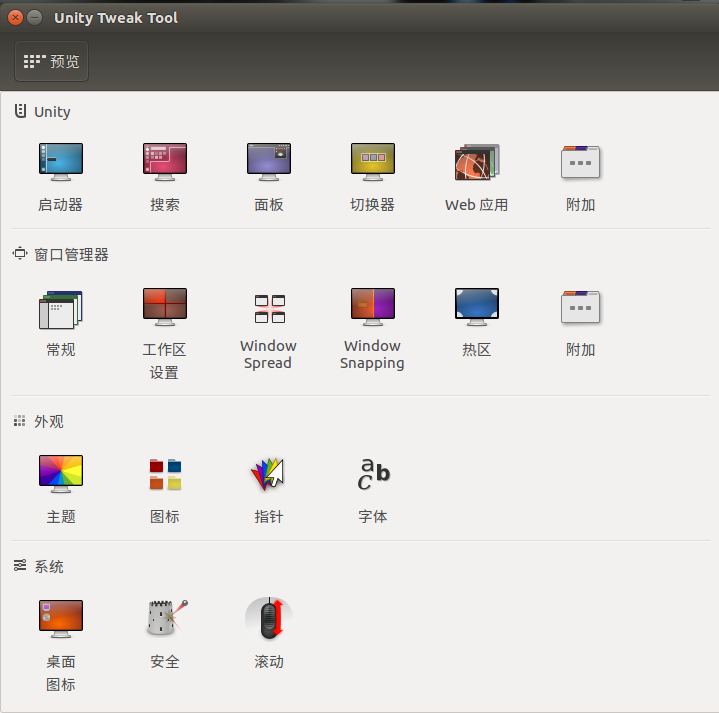The height and width of the screenshot is (713, 719).
Task: Open the 启动器 launcher settings icon
Action: click(x=61, y=162)
